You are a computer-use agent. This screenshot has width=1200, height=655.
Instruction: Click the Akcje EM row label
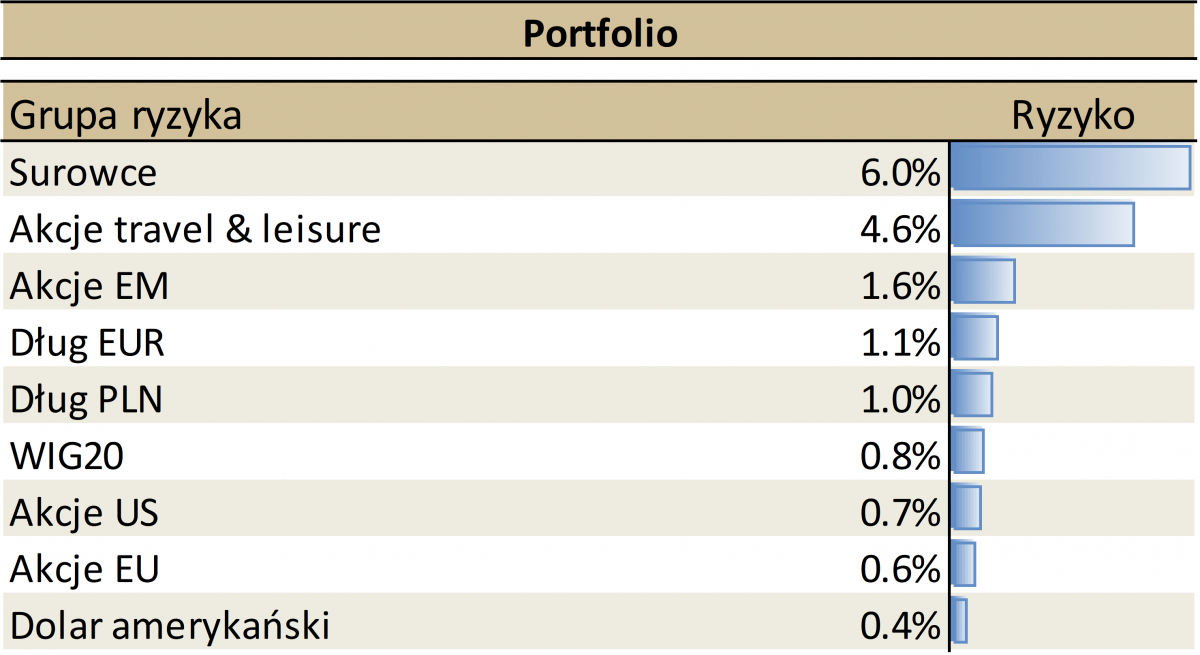pyautogui.click(x=90, y=287)
